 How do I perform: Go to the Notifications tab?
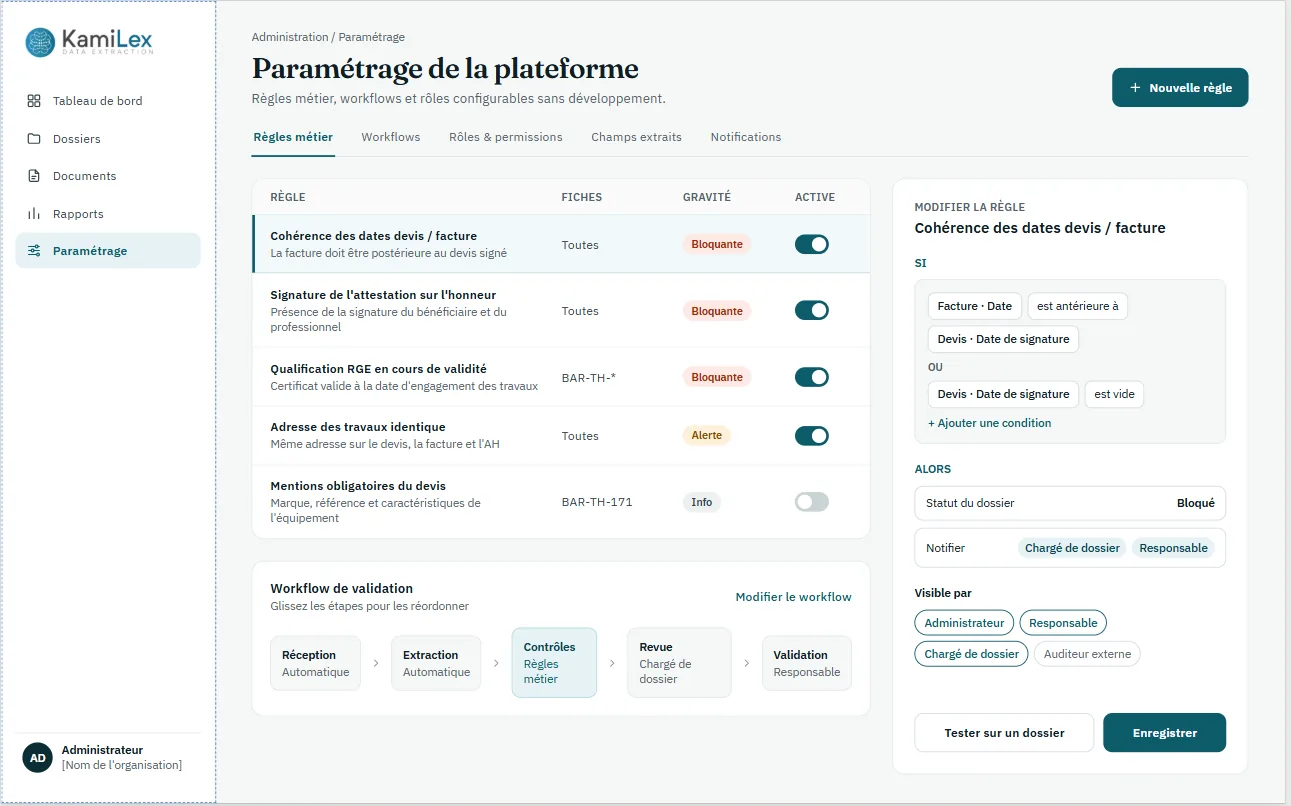pos(746,137)
